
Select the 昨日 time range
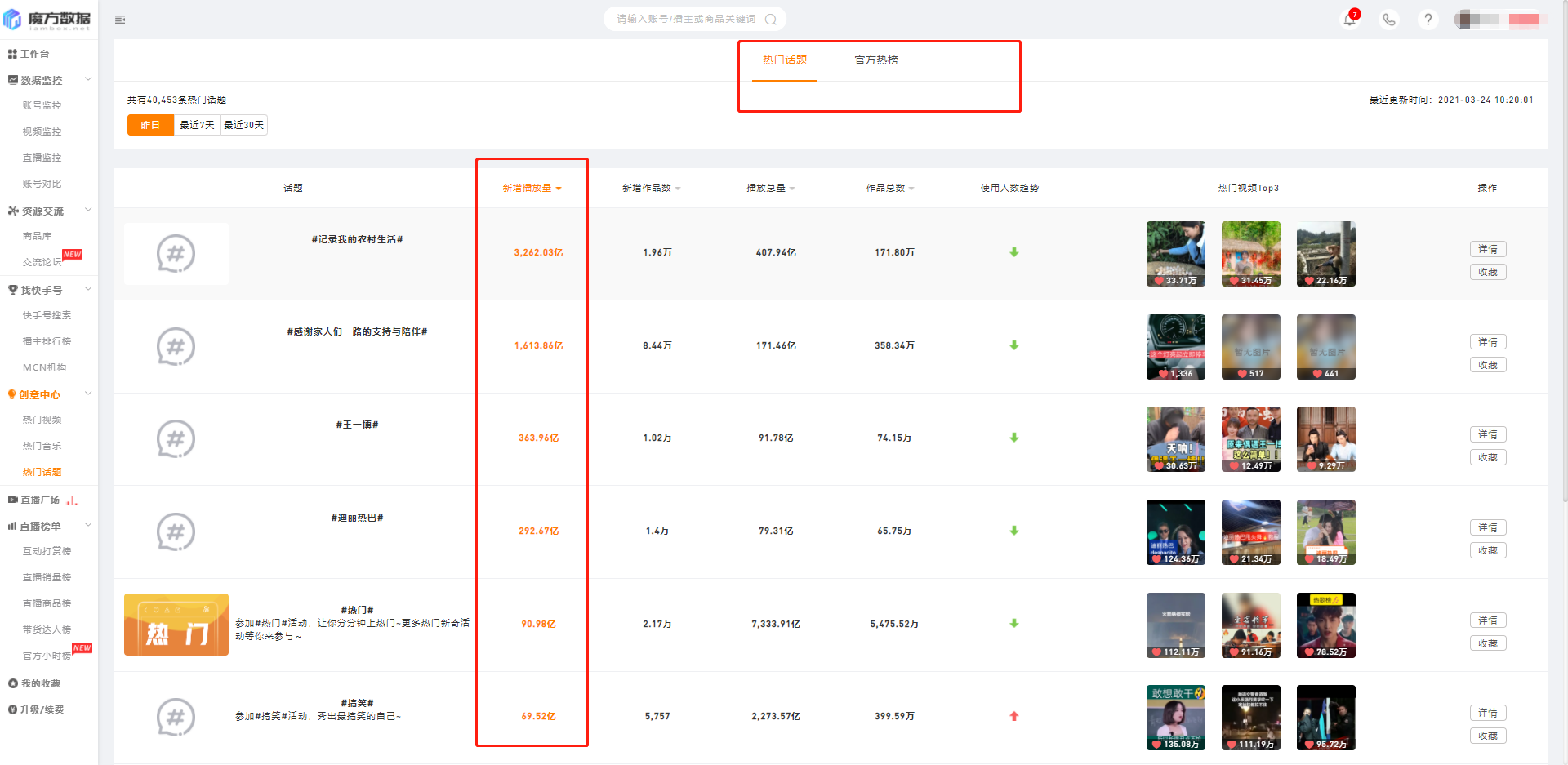(150, 125)
